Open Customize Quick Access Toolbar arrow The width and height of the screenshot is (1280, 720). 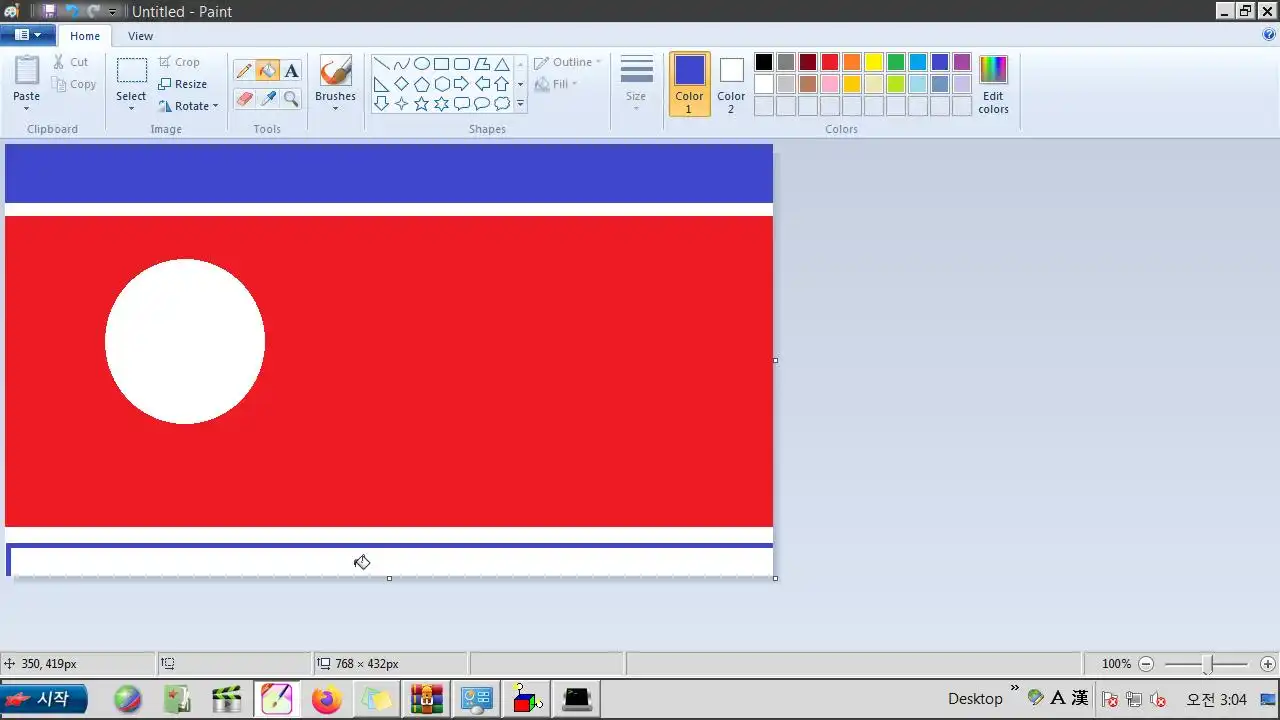click(x=112, y=12)
